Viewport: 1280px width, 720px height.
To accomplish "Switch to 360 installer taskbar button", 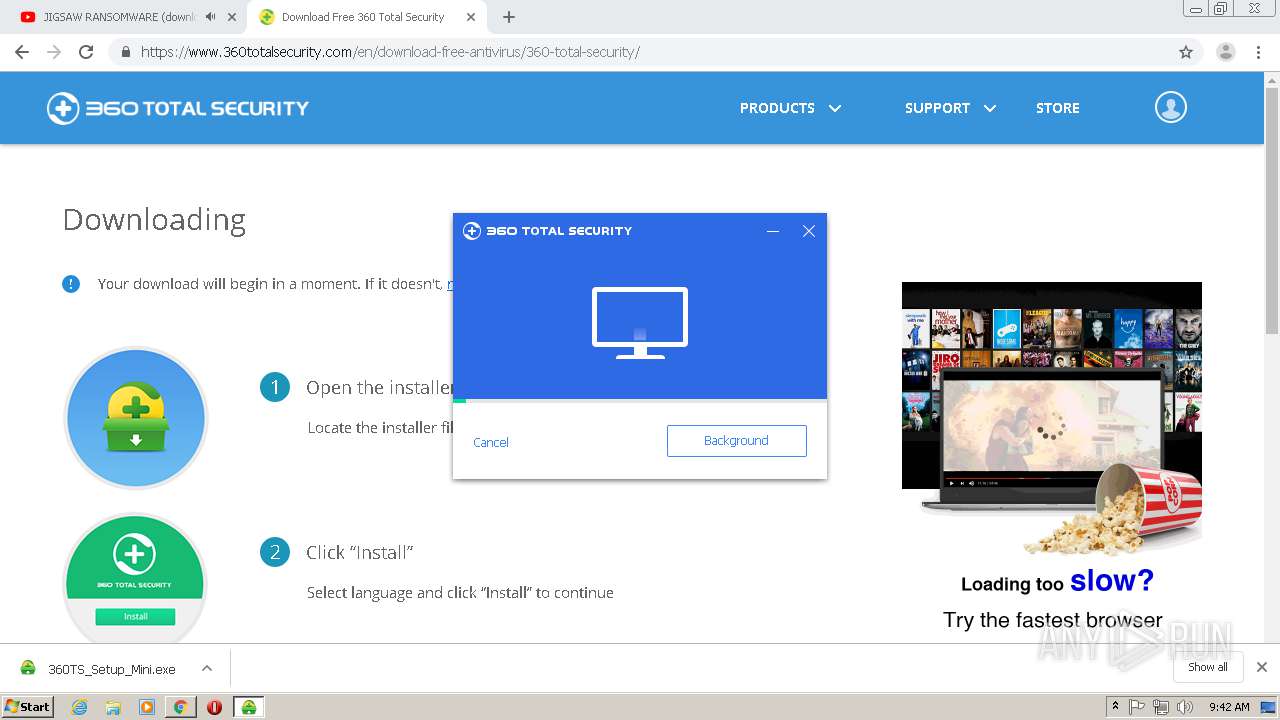I will tap(248, 707).
